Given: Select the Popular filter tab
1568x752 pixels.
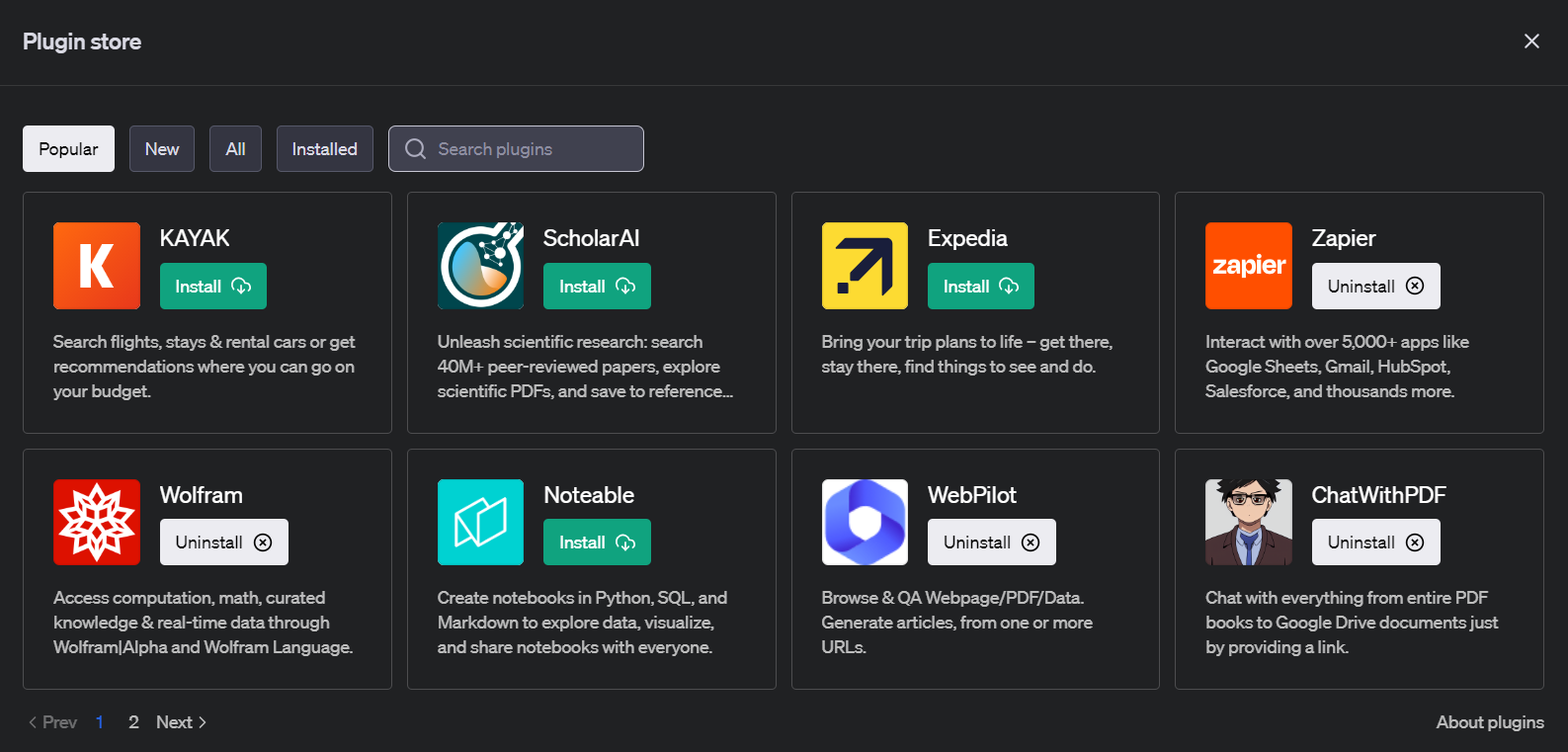Looking at the screenshot, I should tap(68, 149).
